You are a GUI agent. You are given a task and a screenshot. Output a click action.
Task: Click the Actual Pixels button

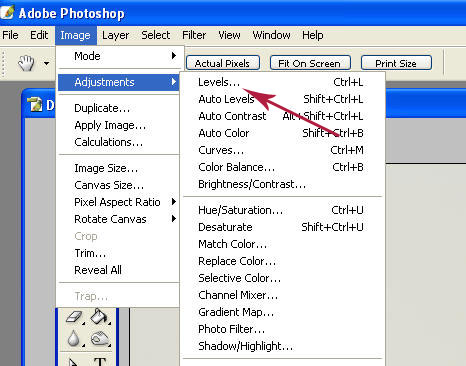[223, 63]
